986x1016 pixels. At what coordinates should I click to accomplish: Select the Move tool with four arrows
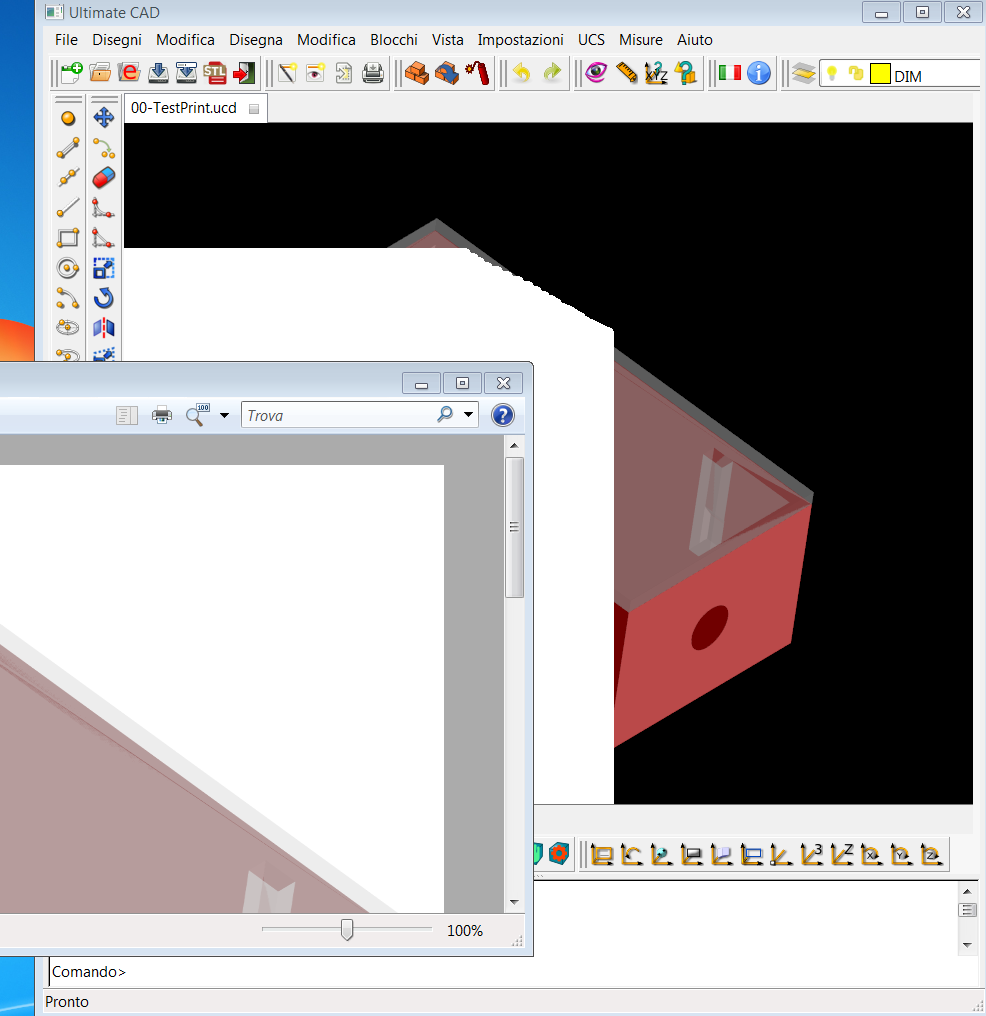coord(103,118)
